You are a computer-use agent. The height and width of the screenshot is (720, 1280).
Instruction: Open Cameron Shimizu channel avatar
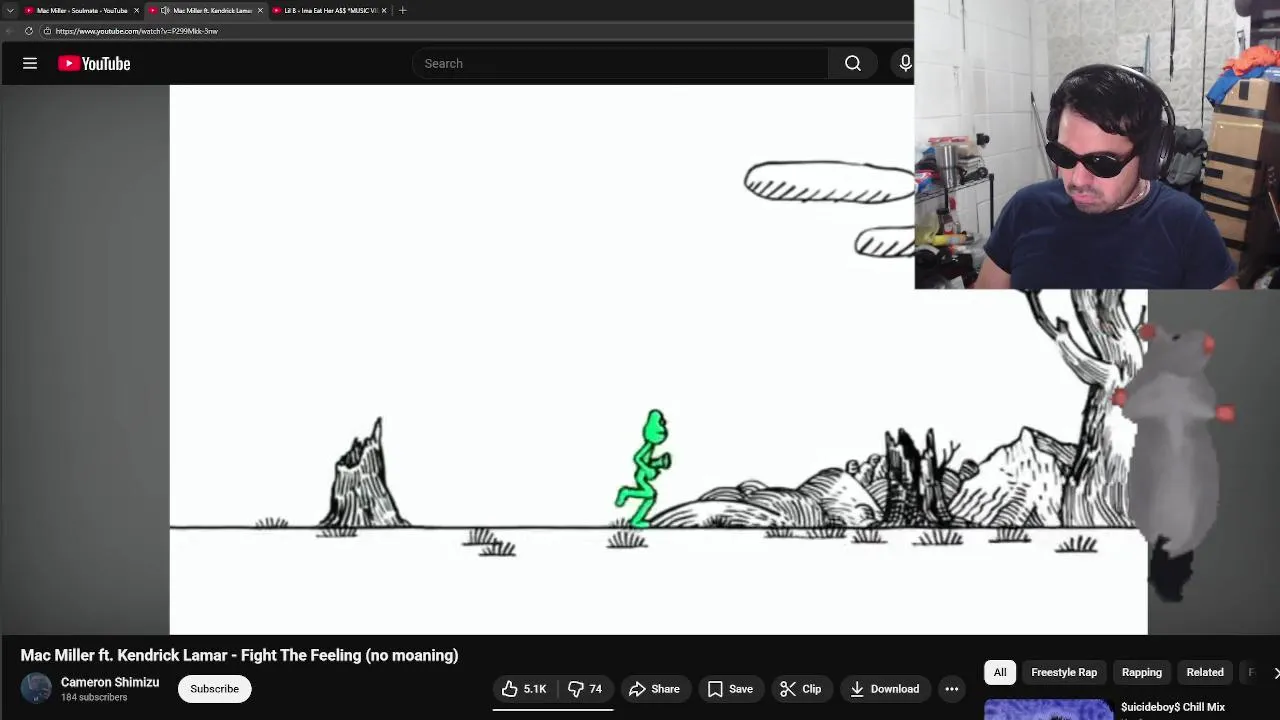tap(36, 688)
